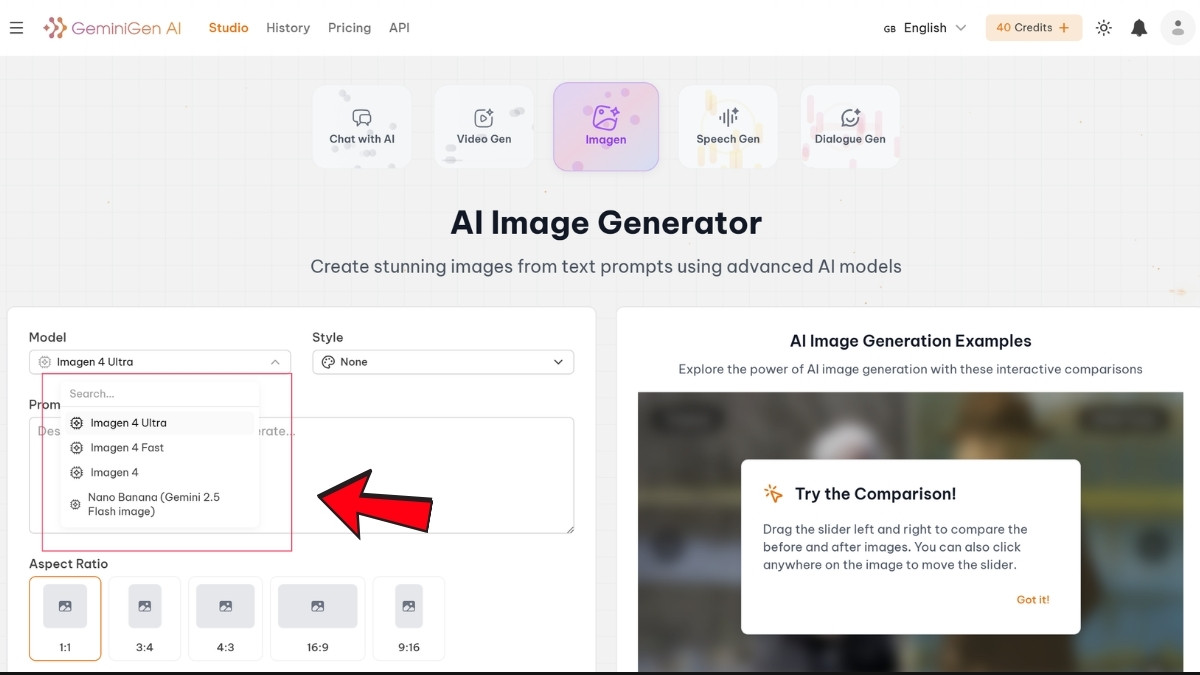Select the 1:1 aspect ratio
The width and height of the screenshot is (1200, 675).
[x=65, y=618]
